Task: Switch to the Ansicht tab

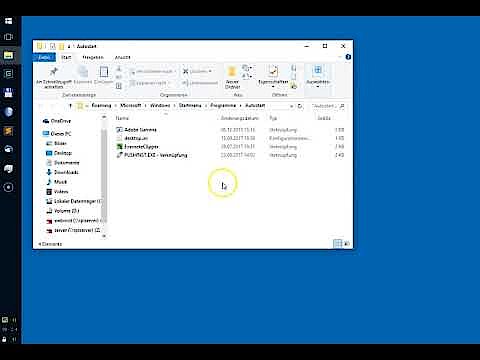Action: pos(122,57)
